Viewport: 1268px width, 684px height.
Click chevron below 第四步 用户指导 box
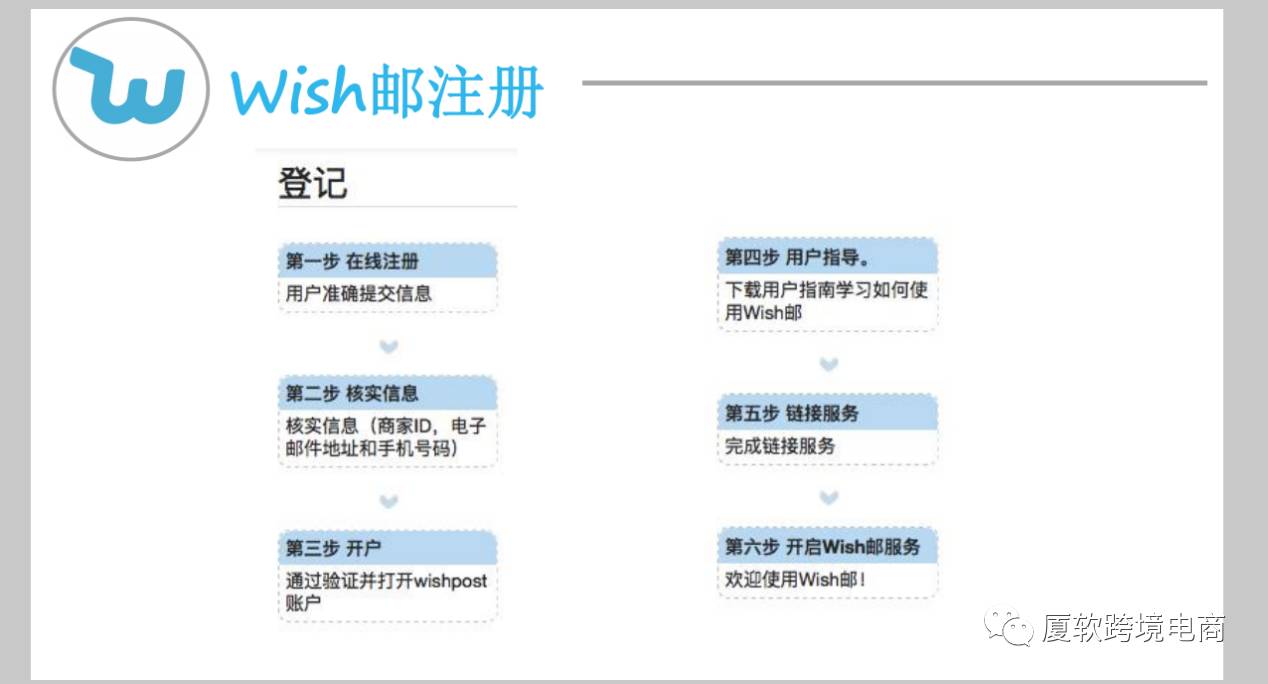pyautogui.click(x=828, y=364)
